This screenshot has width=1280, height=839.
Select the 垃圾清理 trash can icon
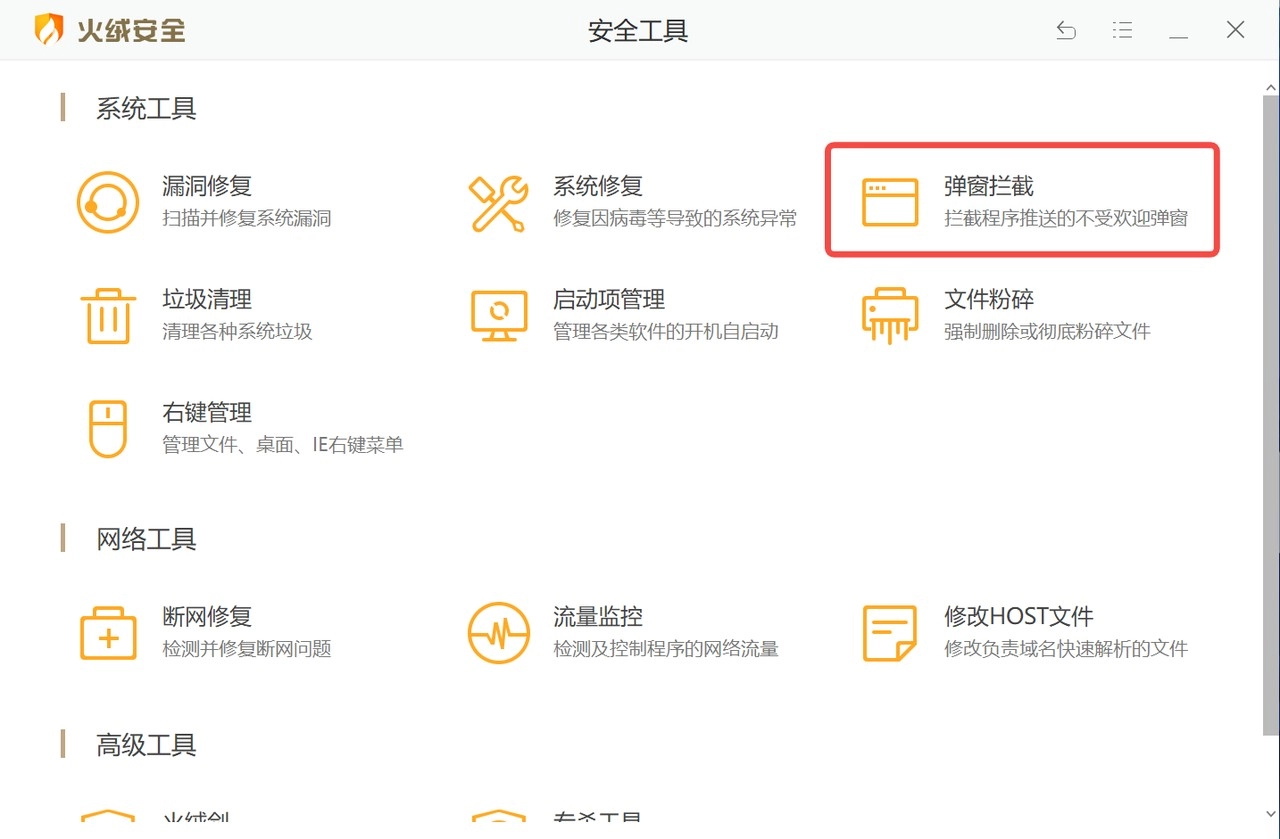[107, 316]
